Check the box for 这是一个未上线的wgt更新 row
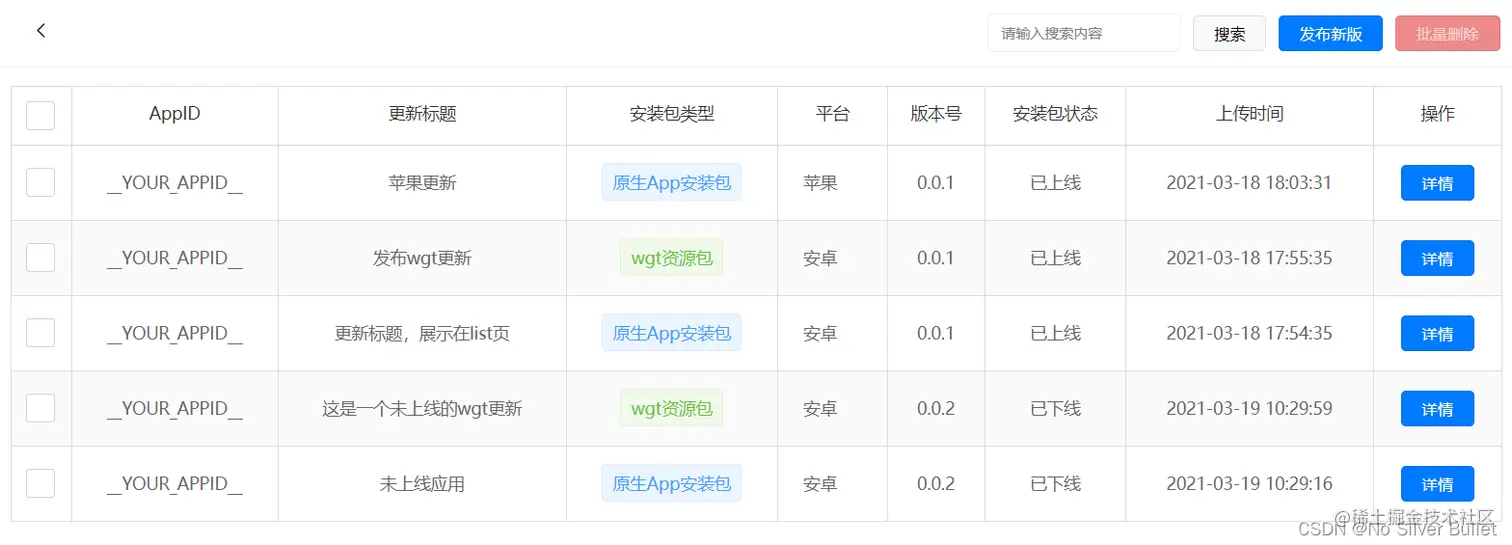 (41, 408)
